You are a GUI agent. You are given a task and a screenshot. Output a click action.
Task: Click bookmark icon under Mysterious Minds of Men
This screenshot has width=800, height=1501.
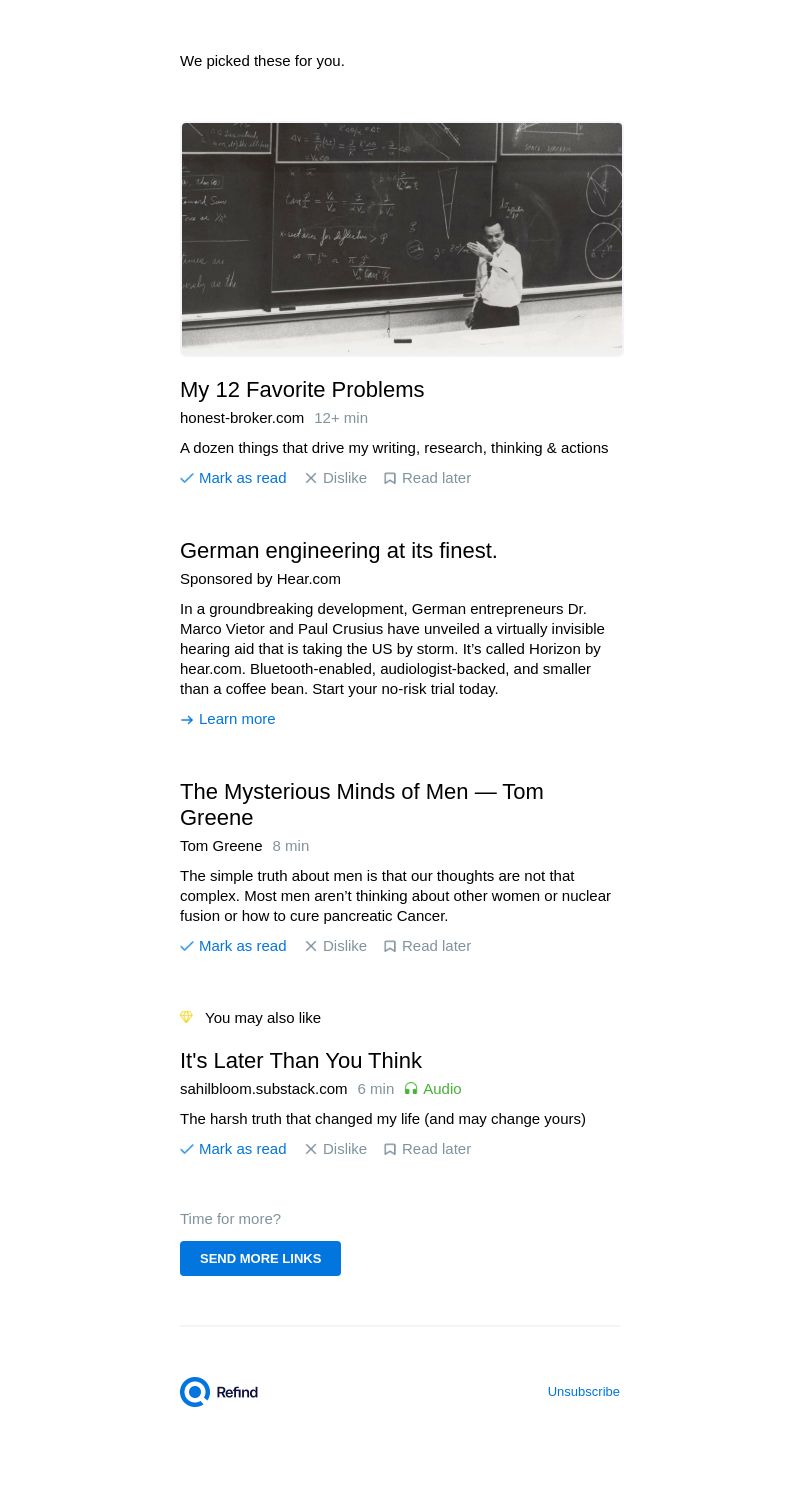pos(390,946)
